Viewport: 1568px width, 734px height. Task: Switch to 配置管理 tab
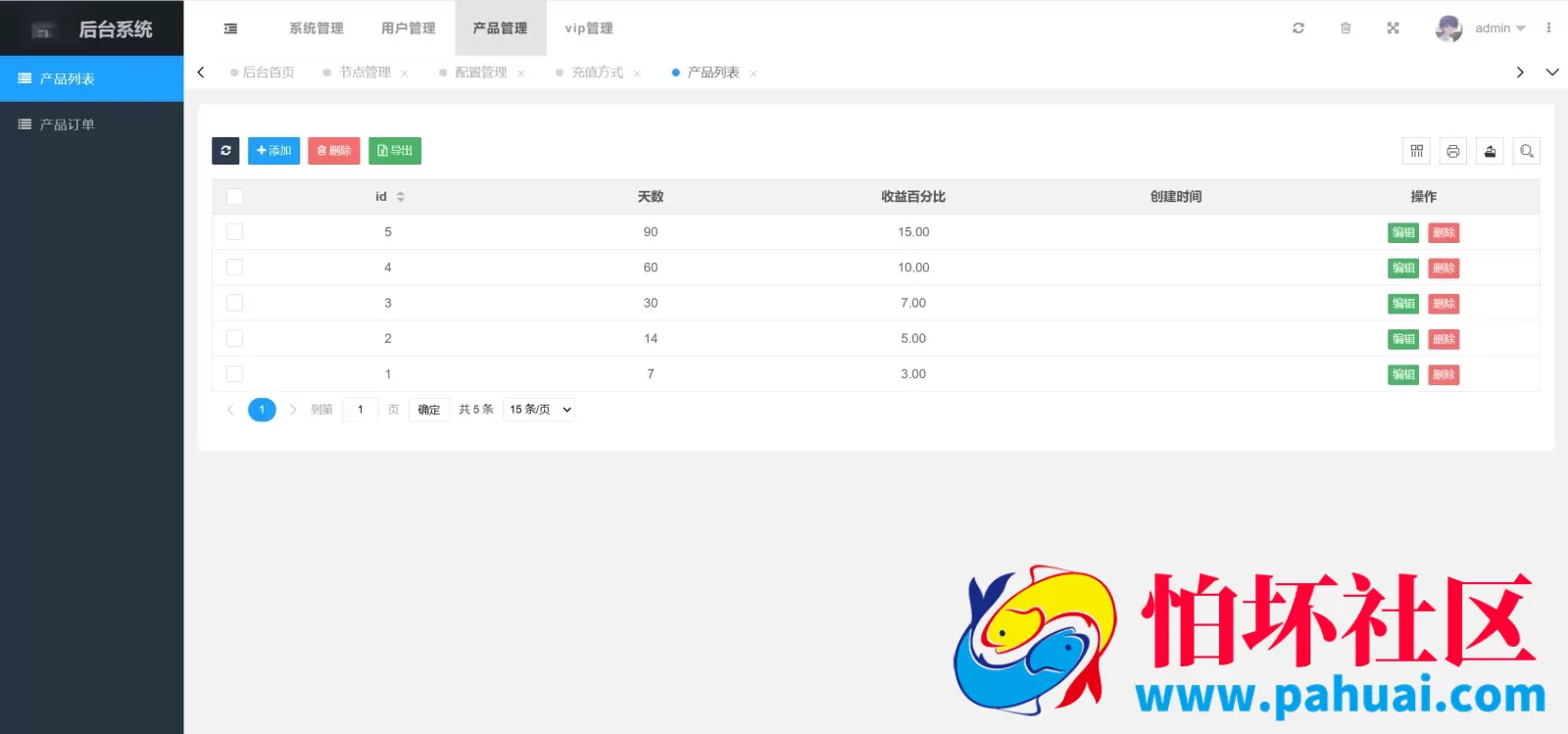tap(480, 73)
